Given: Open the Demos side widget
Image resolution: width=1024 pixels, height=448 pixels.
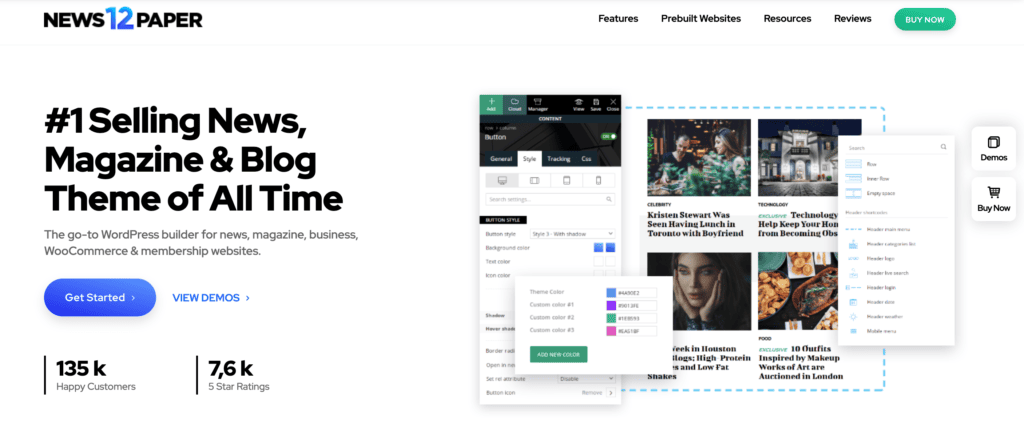Looking at the screenshot, I should click(993, 149).
